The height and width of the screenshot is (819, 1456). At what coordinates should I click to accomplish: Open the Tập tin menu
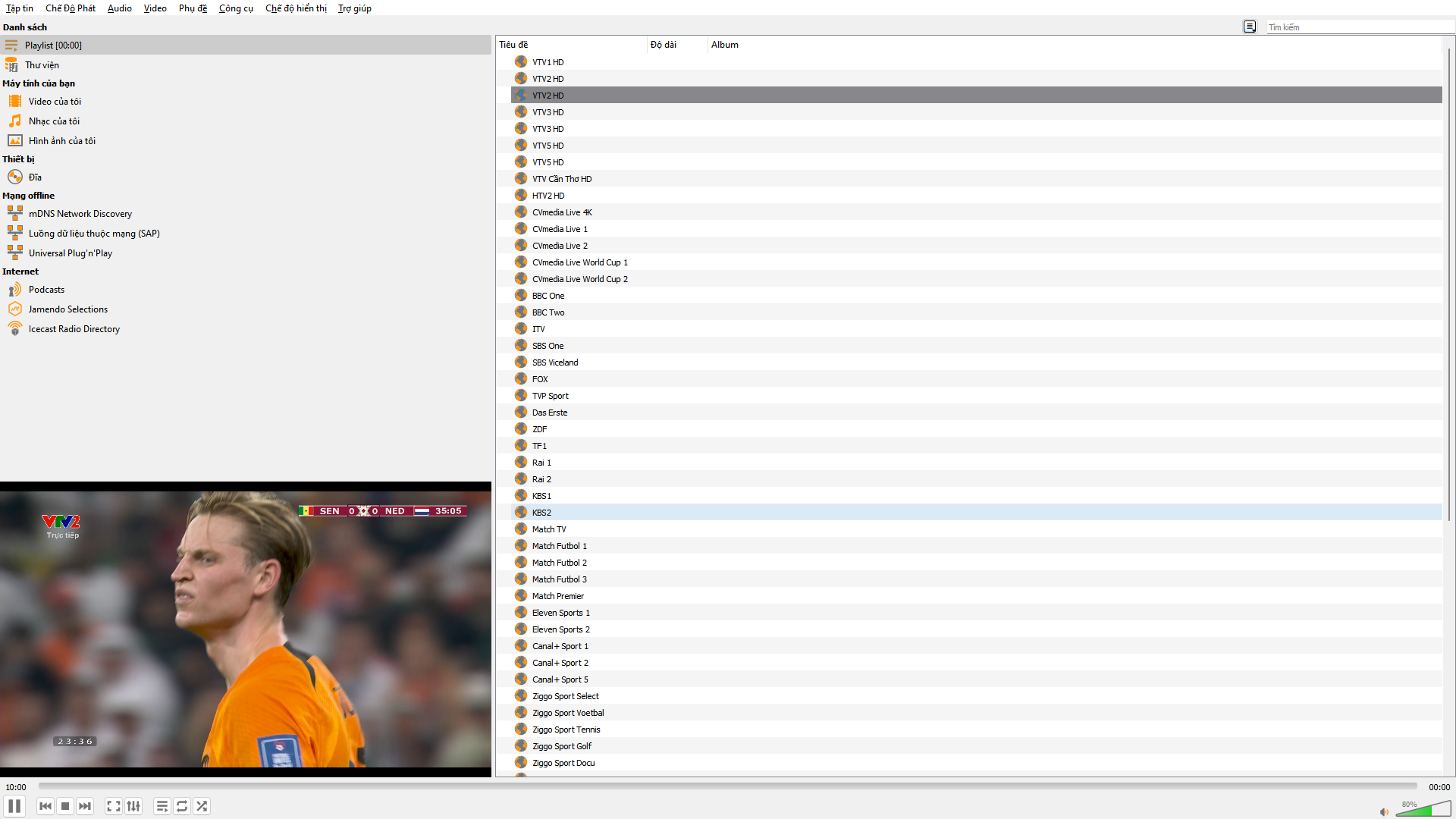[x=20, y=8]
